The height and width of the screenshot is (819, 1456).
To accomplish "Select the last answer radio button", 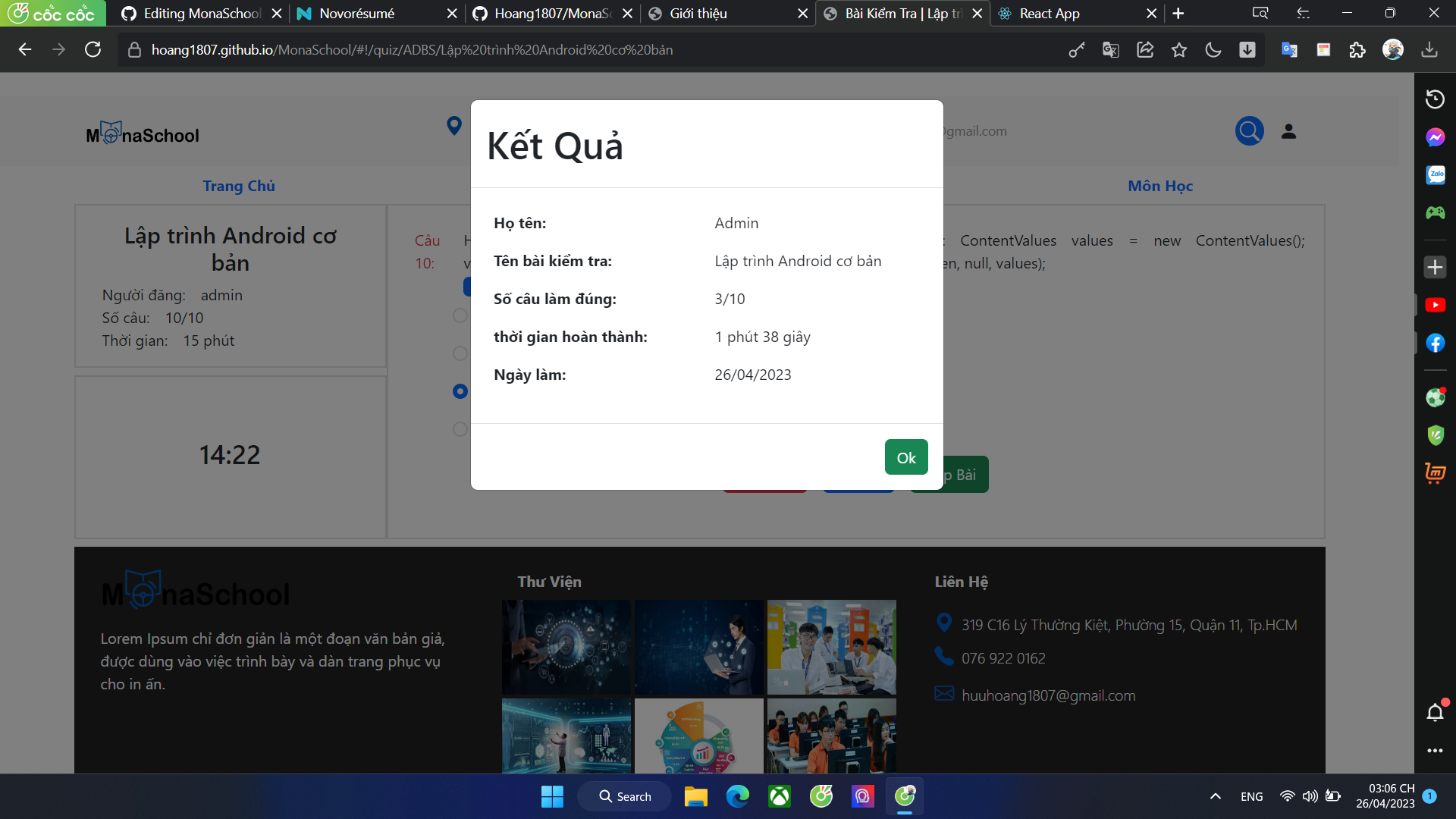I will [460, 429].
